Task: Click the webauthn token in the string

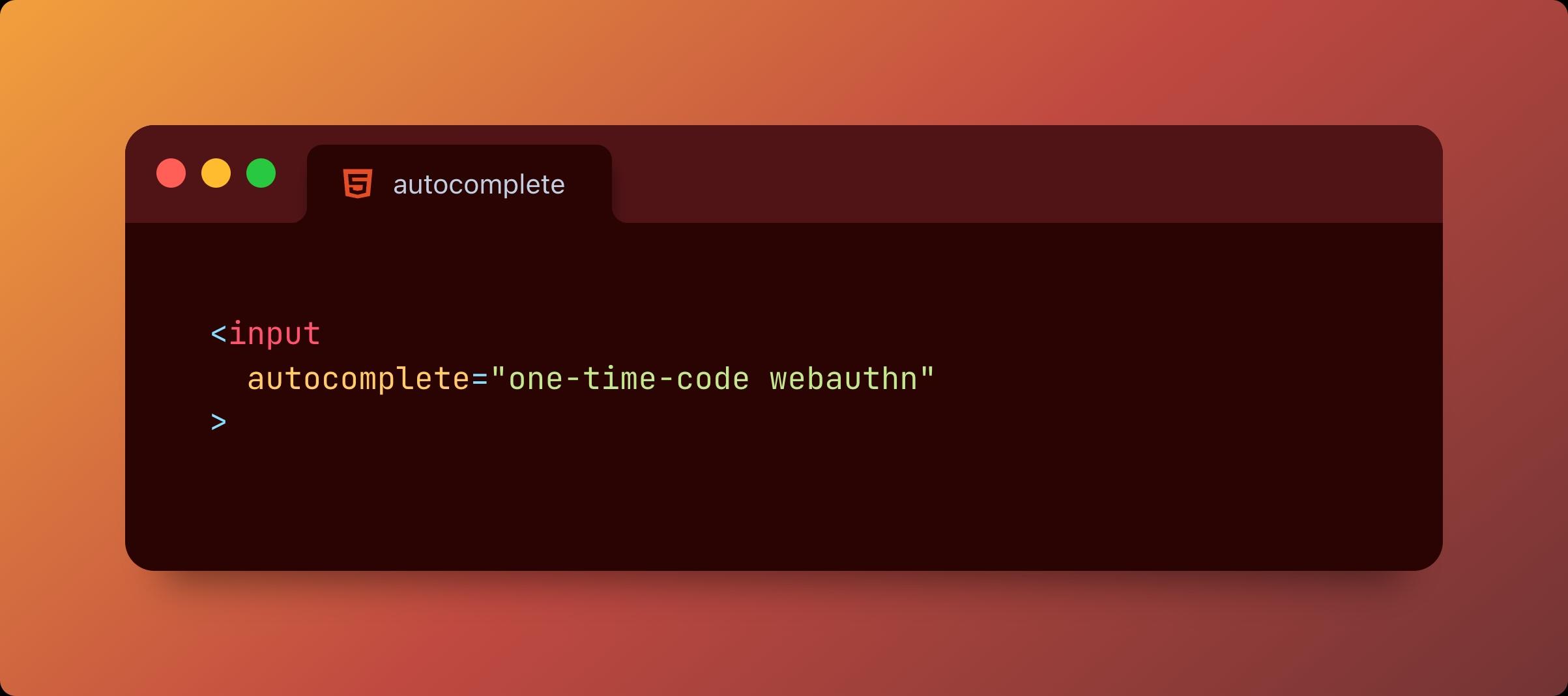Action: [843, 379]
